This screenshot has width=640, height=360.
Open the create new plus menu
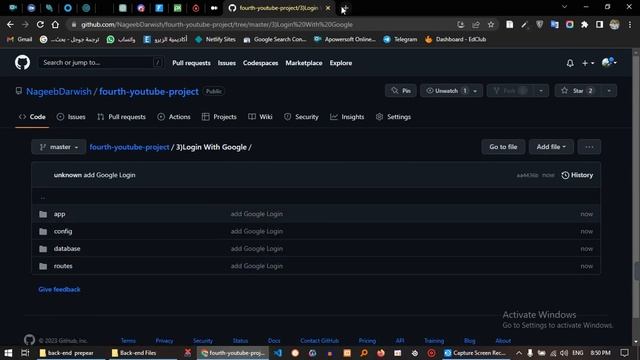point(588,63)
